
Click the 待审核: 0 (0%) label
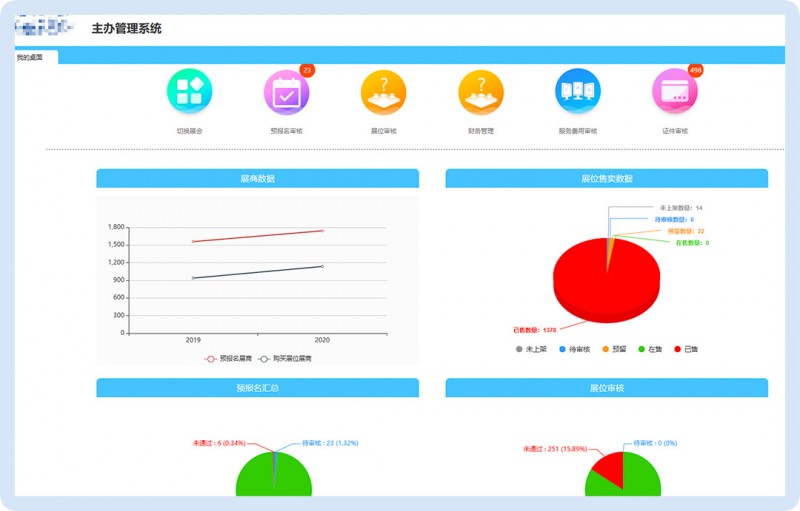click(656, 443)
